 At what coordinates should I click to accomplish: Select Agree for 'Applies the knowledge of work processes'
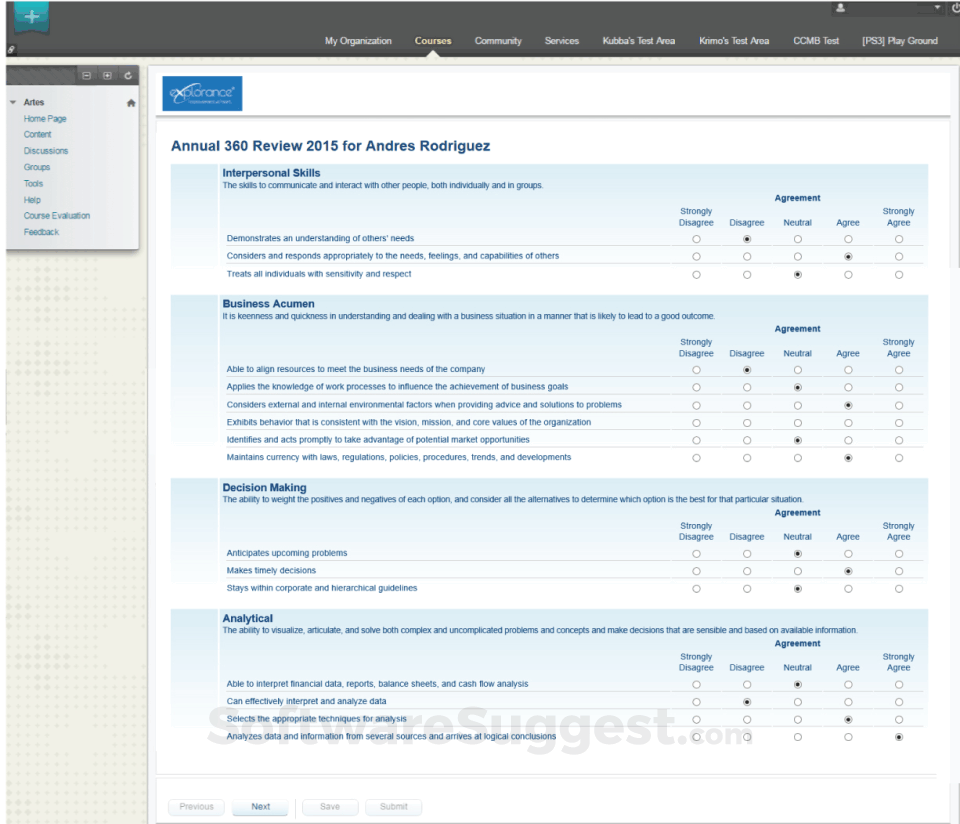(x=848, y=388)
